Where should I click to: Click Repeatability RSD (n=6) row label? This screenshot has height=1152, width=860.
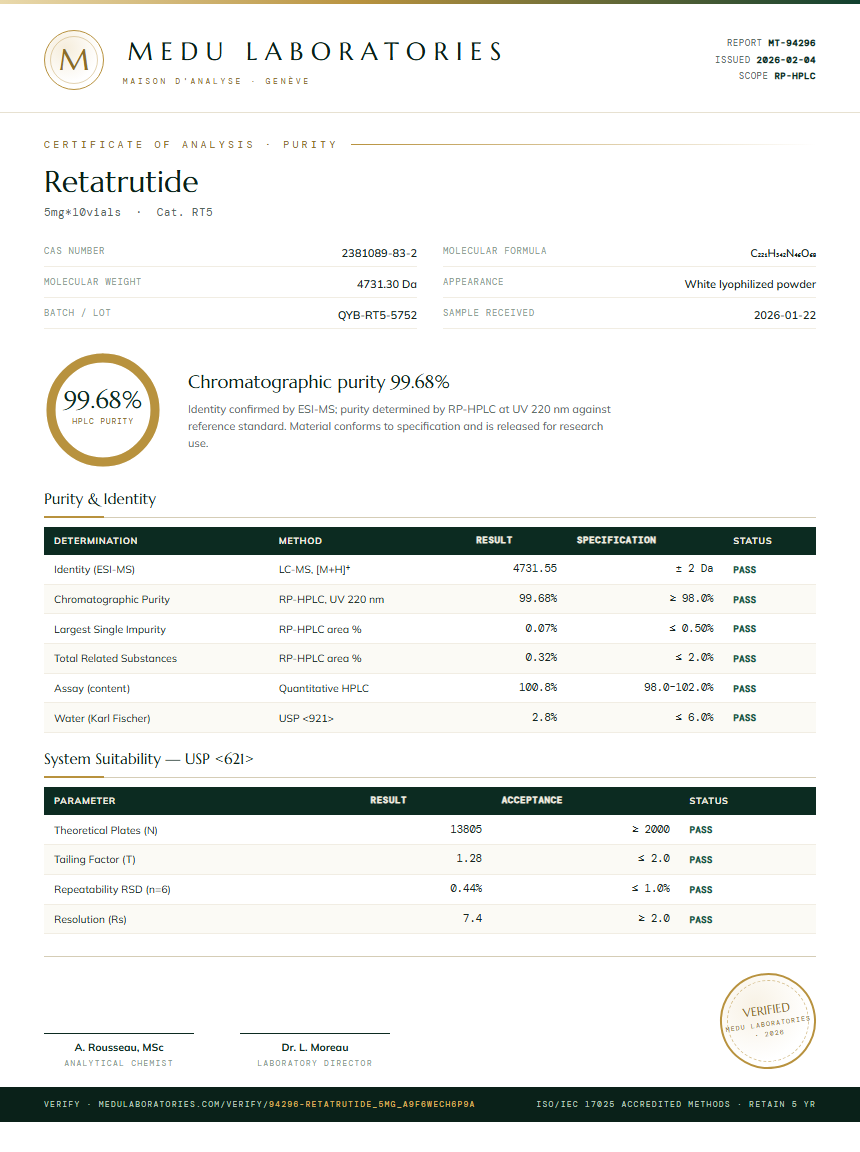click(x=112, y=890)
